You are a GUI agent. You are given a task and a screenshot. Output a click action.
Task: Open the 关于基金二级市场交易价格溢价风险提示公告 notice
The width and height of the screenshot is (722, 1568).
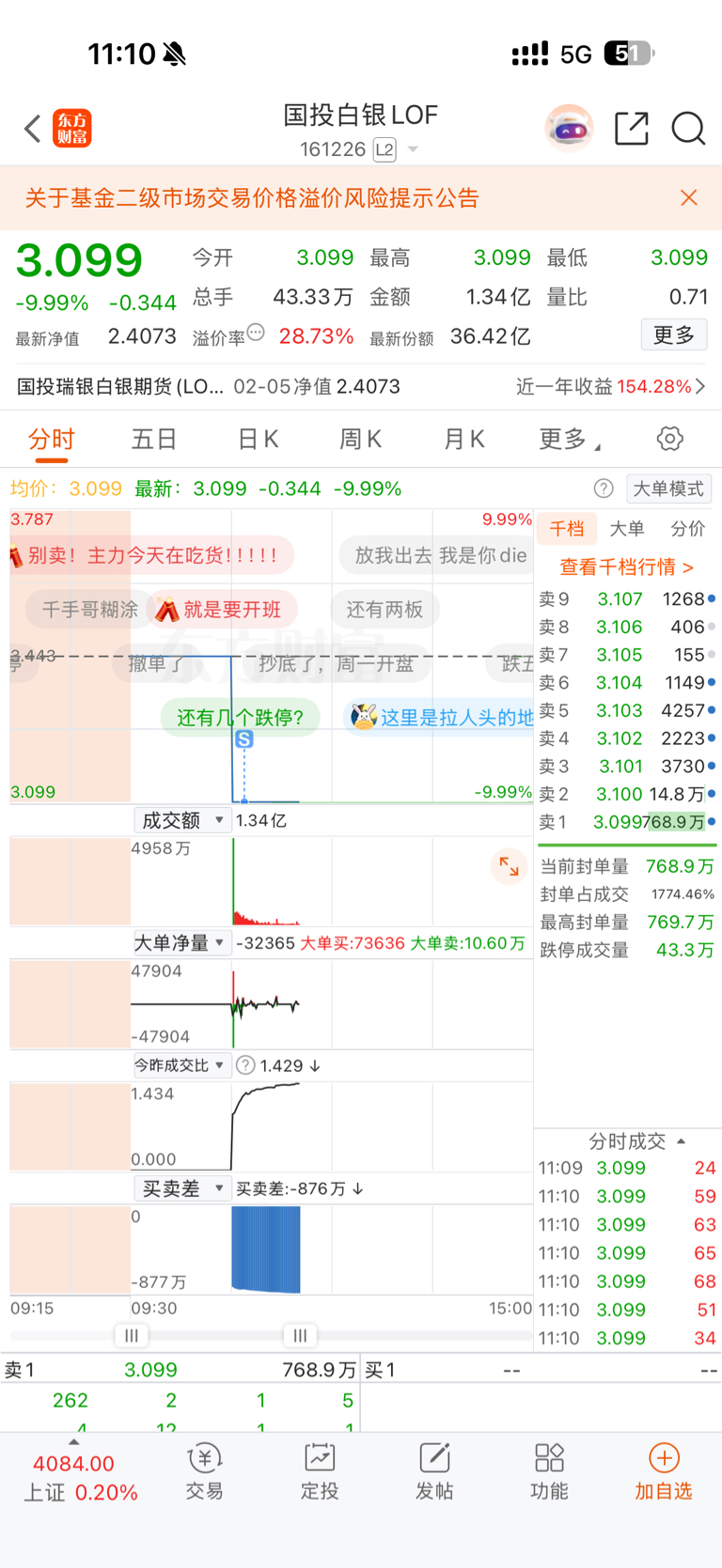(x=252, y=197)
